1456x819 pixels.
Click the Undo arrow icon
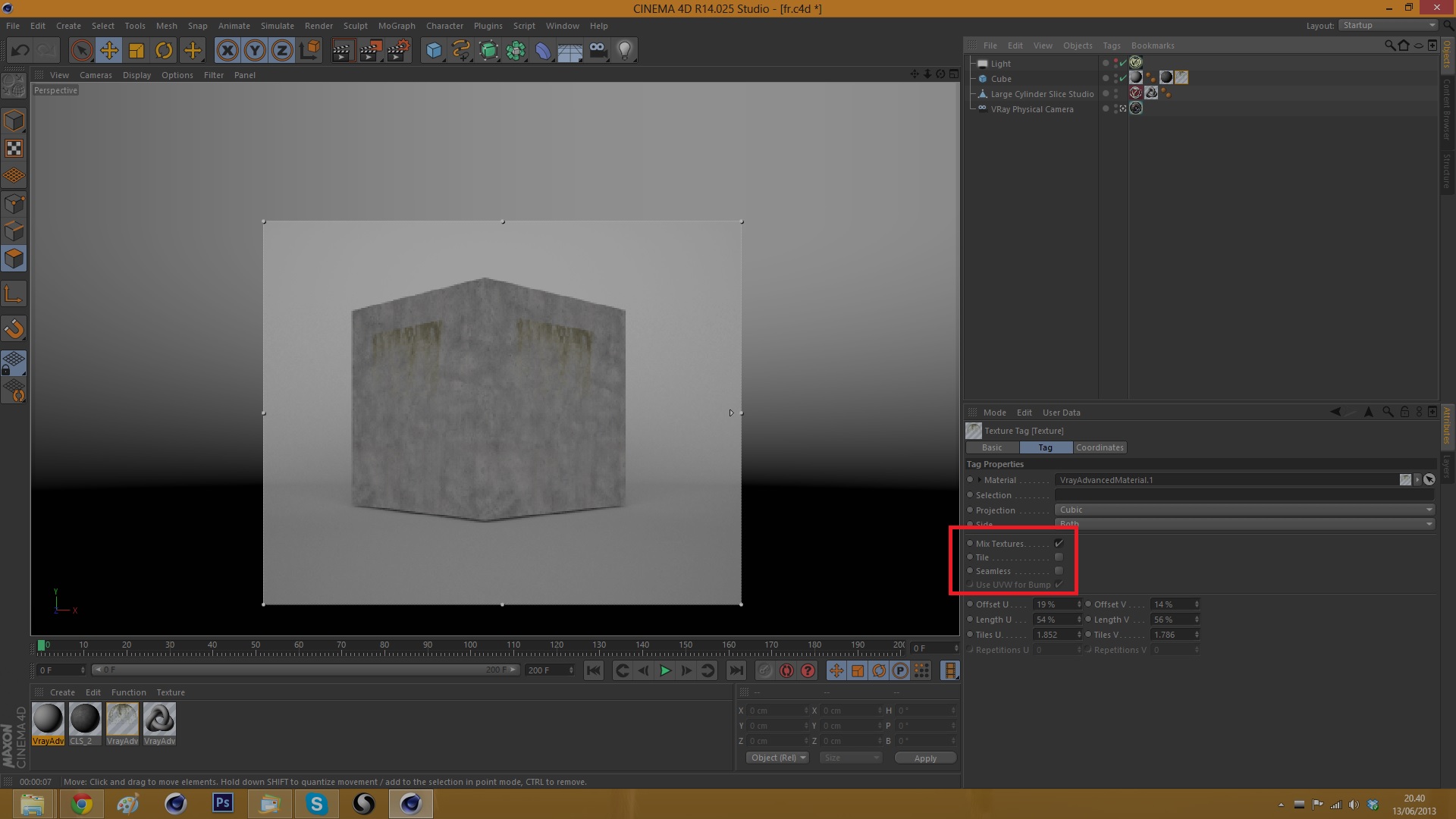coord(20,51)
